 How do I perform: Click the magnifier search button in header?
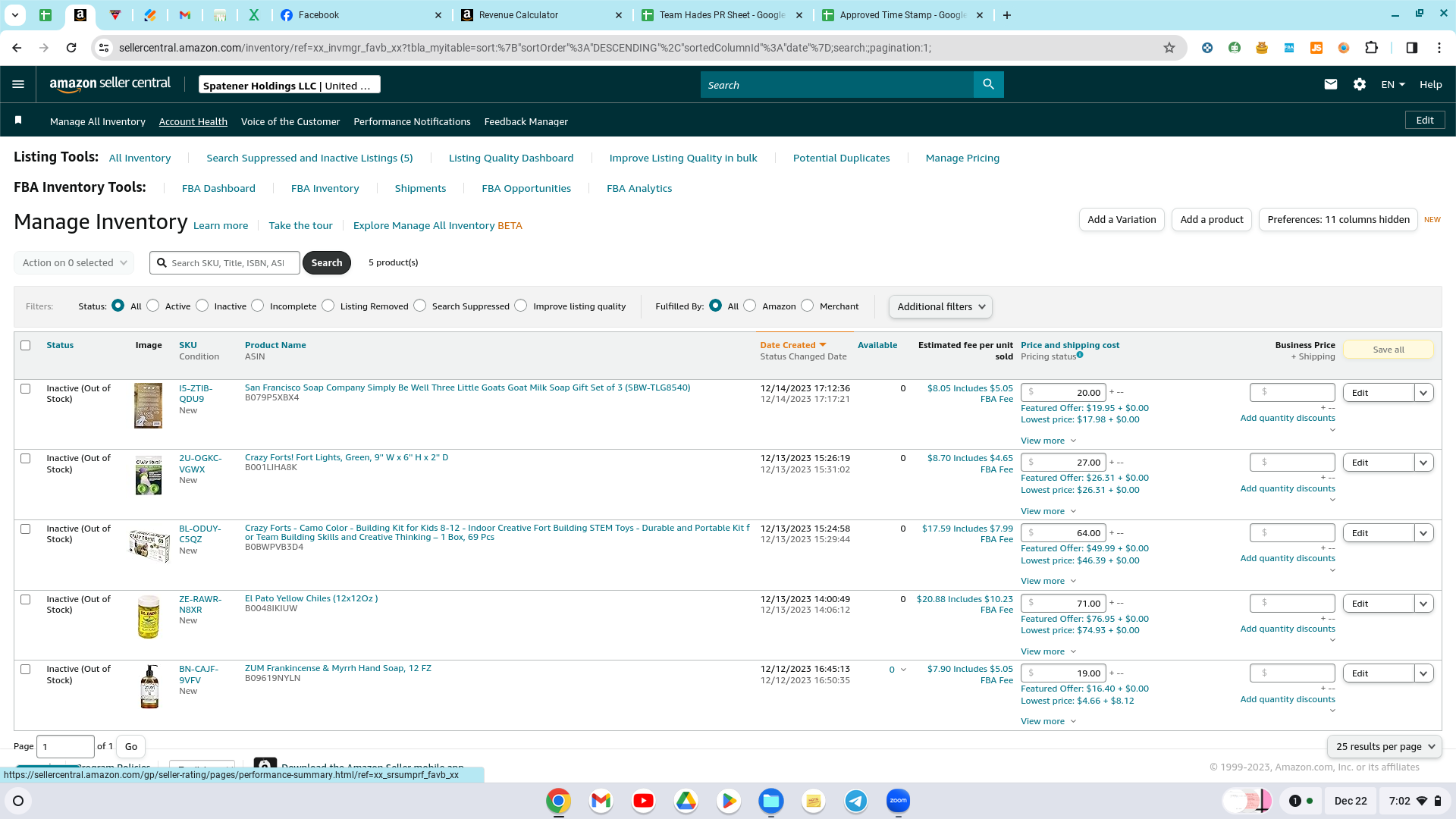[x=988, y=85]
